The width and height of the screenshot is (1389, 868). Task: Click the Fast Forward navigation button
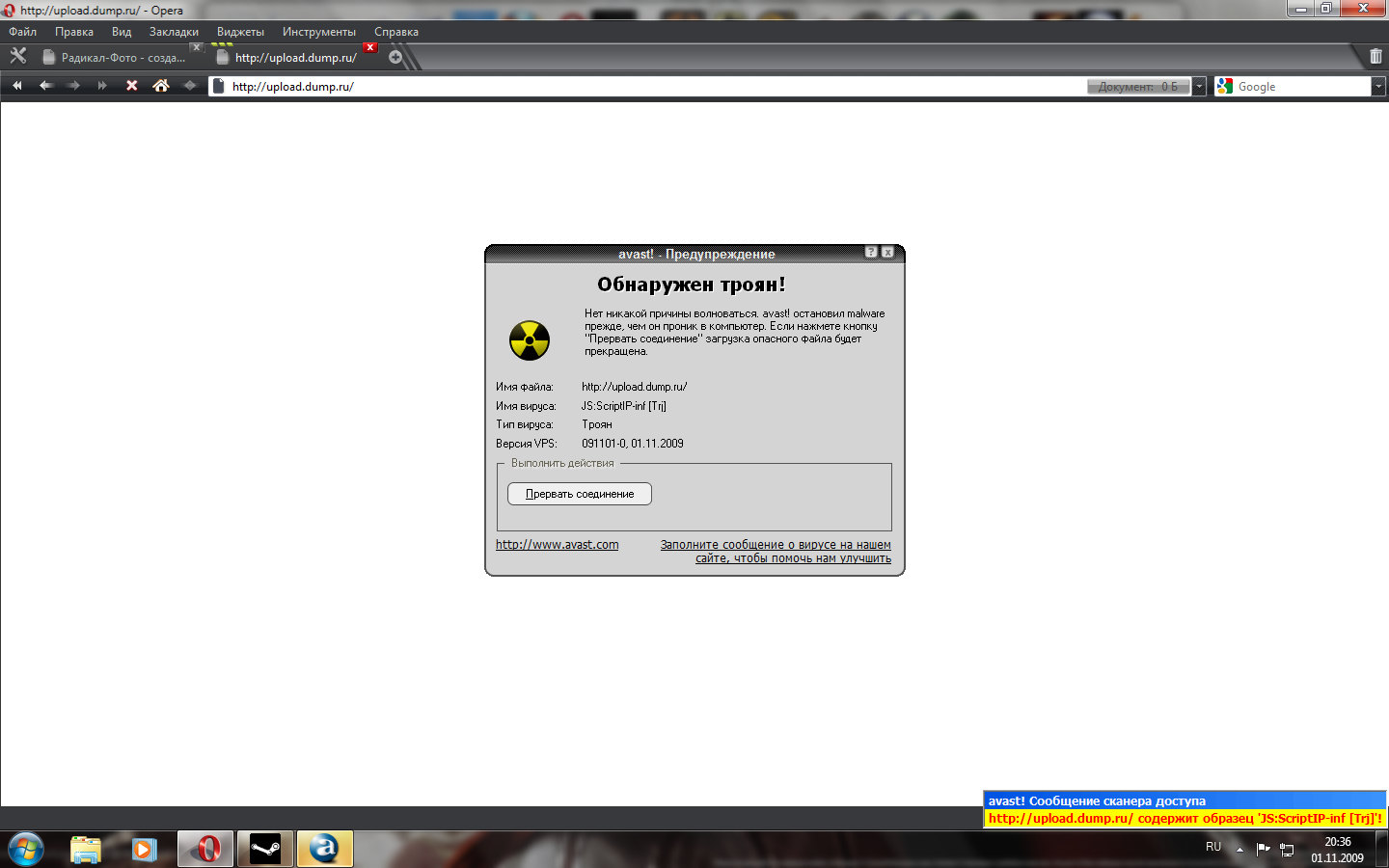coord(102,86)
